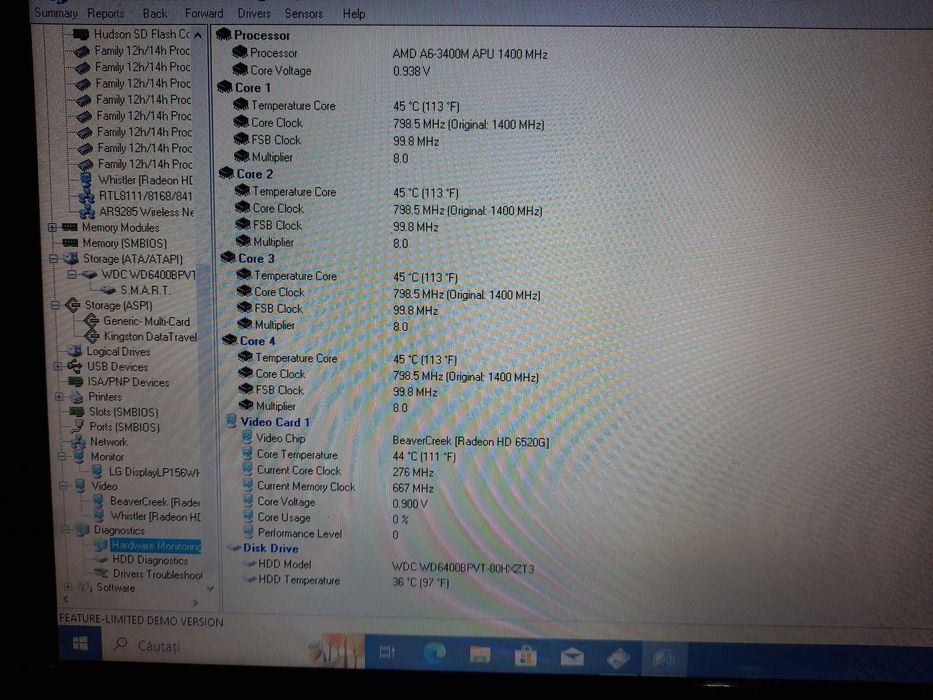
Task: Select Drivers Troubleshoot tree item
Action: (158, 574)
